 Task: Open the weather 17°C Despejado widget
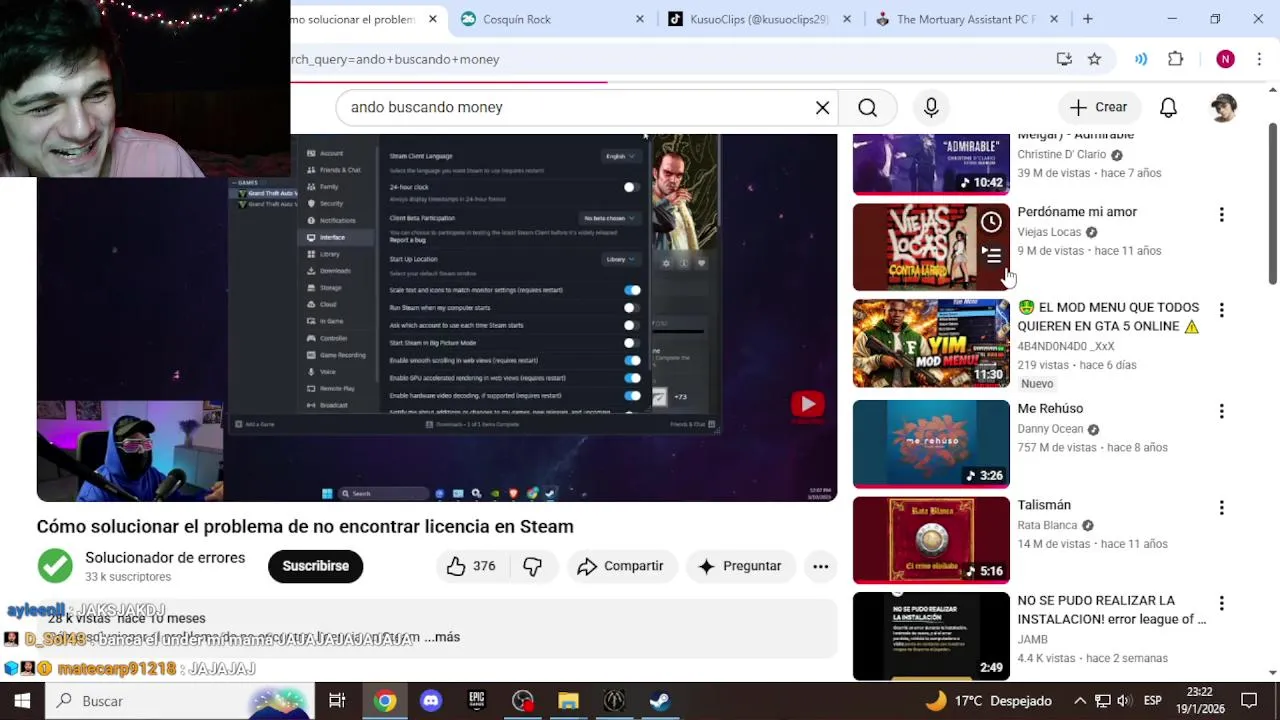point(990,701)
